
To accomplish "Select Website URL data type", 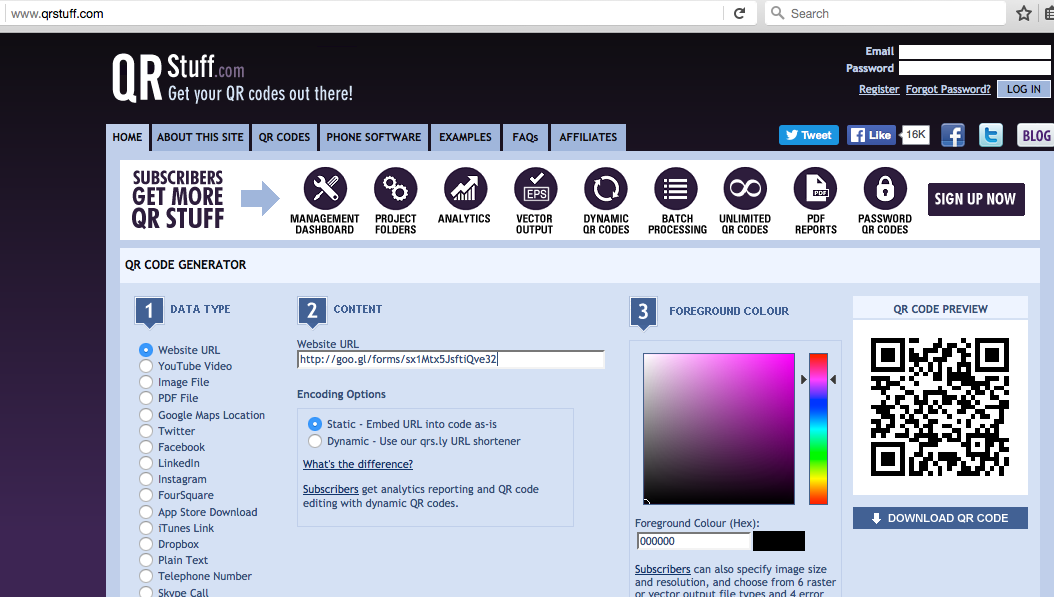I will pyautogui.click(x=146, y=350).
